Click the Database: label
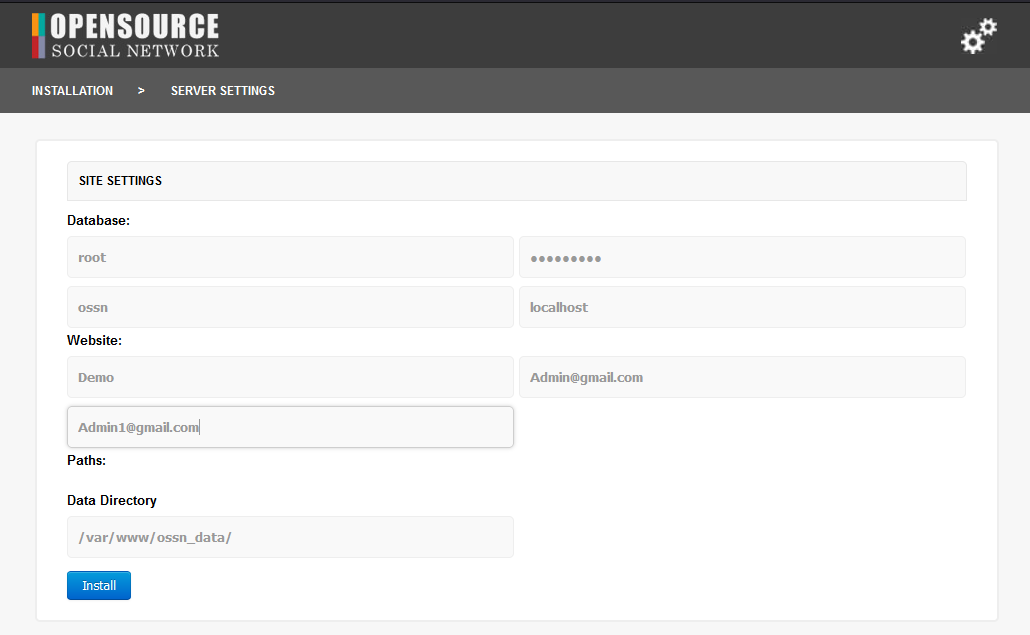The width and height of the screenshot is (1030, 635). click(x=98, y=220)
